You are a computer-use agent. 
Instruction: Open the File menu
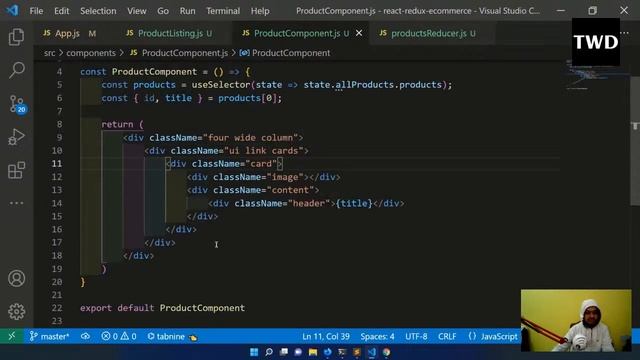tap(36, 11)
